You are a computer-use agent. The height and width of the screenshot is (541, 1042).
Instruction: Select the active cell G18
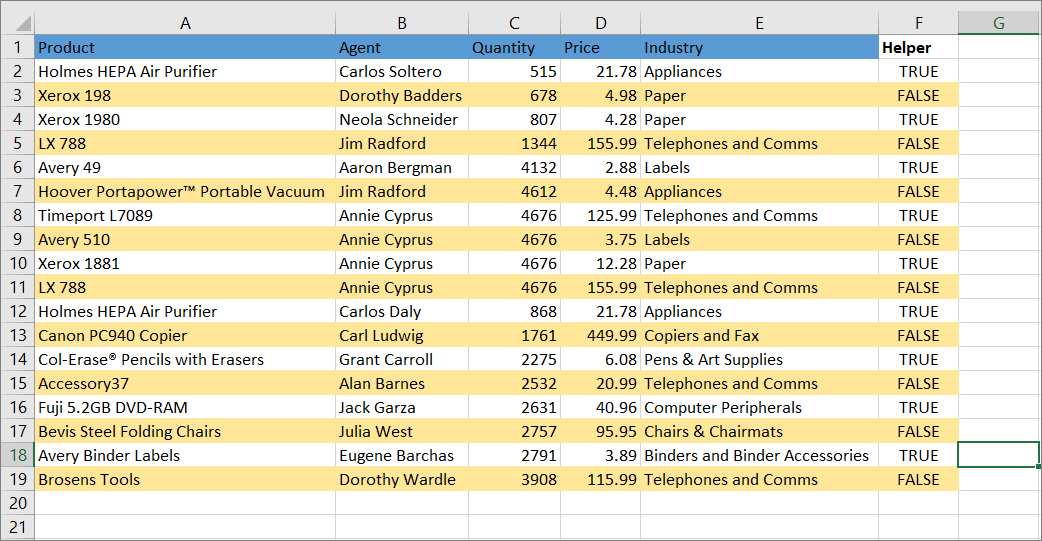coord(998,455)
